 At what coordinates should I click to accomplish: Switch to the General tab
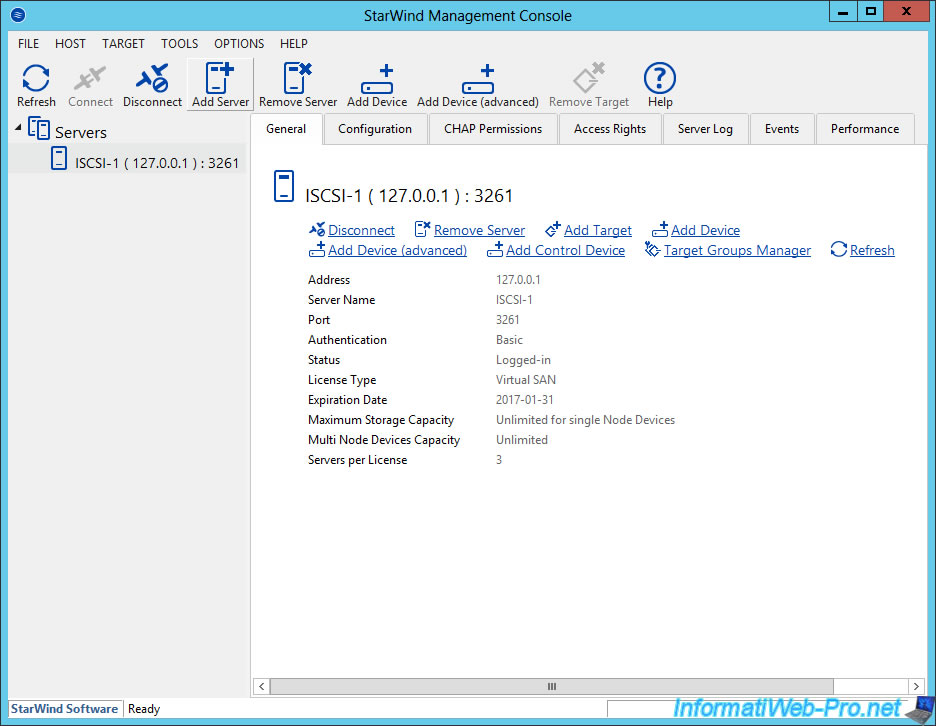pyautogui.click(x=286, y=129)
